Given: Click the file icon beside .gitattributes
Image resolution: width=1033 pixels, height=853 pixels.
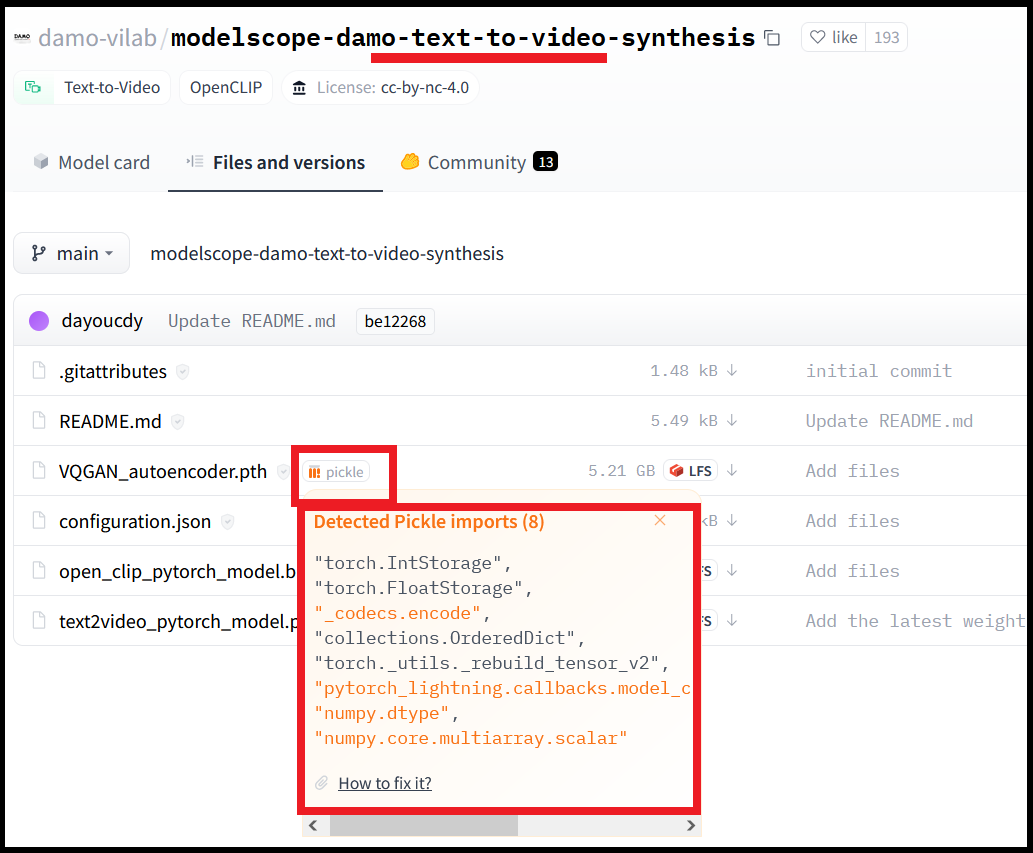Looking at the screenshot, I should click(x=40, y=371).
